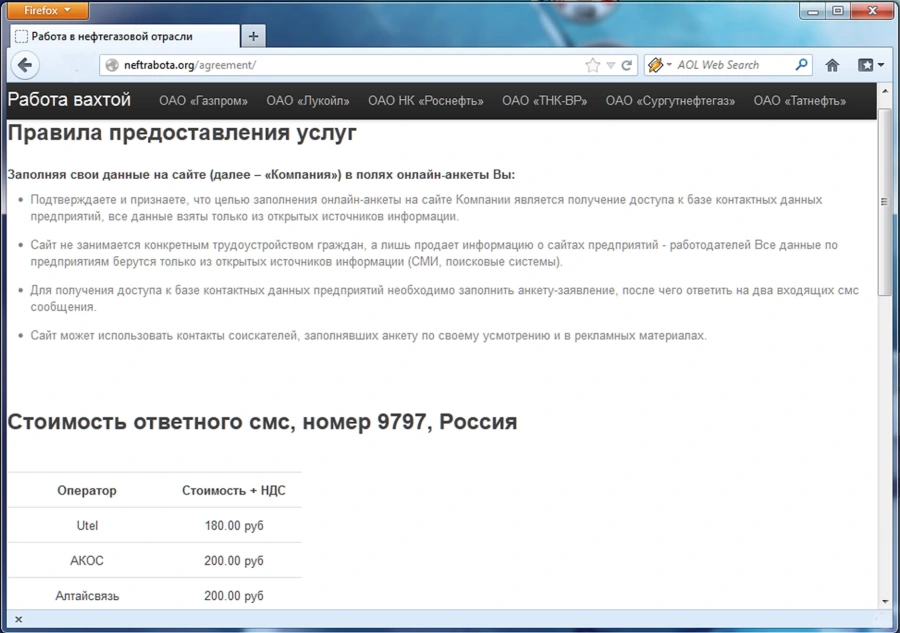
Task: Click the vertical scrollbar thumb
Action: click(x=885, y=201)
